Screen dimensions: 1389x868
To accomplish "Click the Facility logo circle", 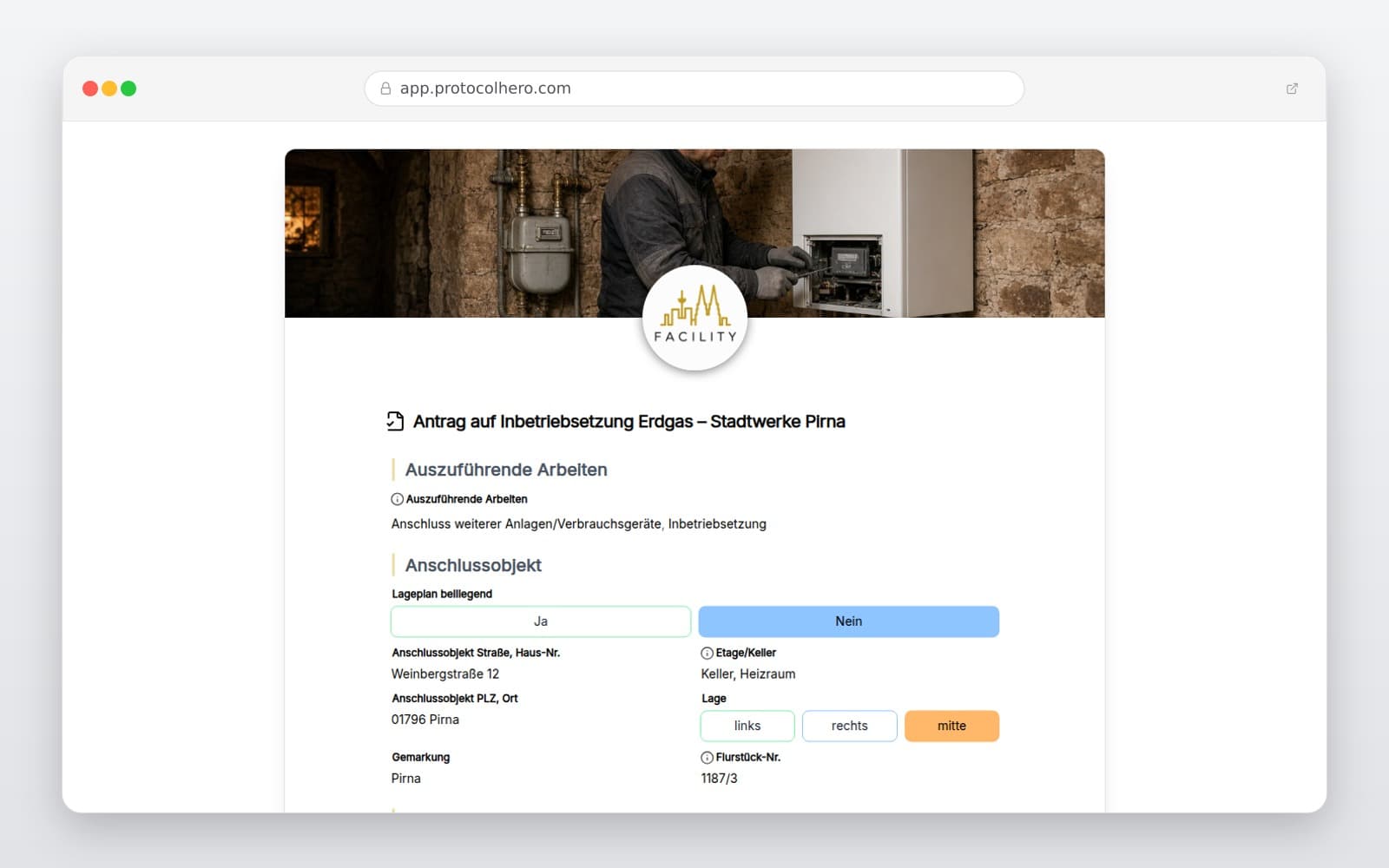I will pos(694,318).
